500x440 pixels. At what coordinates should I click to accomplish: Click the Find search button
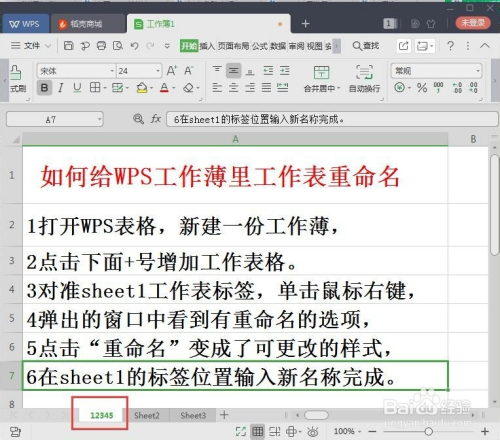coord(366,46)
